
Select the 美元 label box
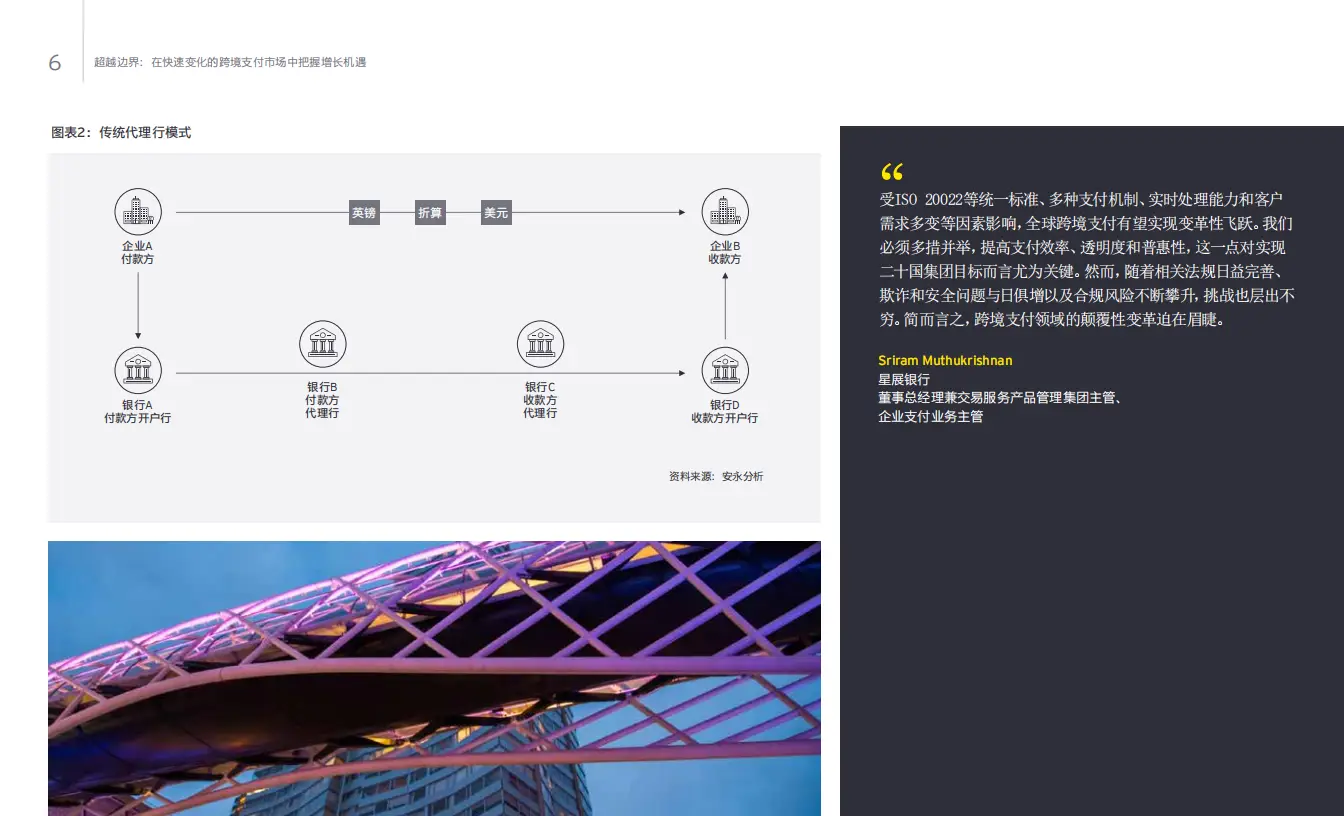(496, 213)
